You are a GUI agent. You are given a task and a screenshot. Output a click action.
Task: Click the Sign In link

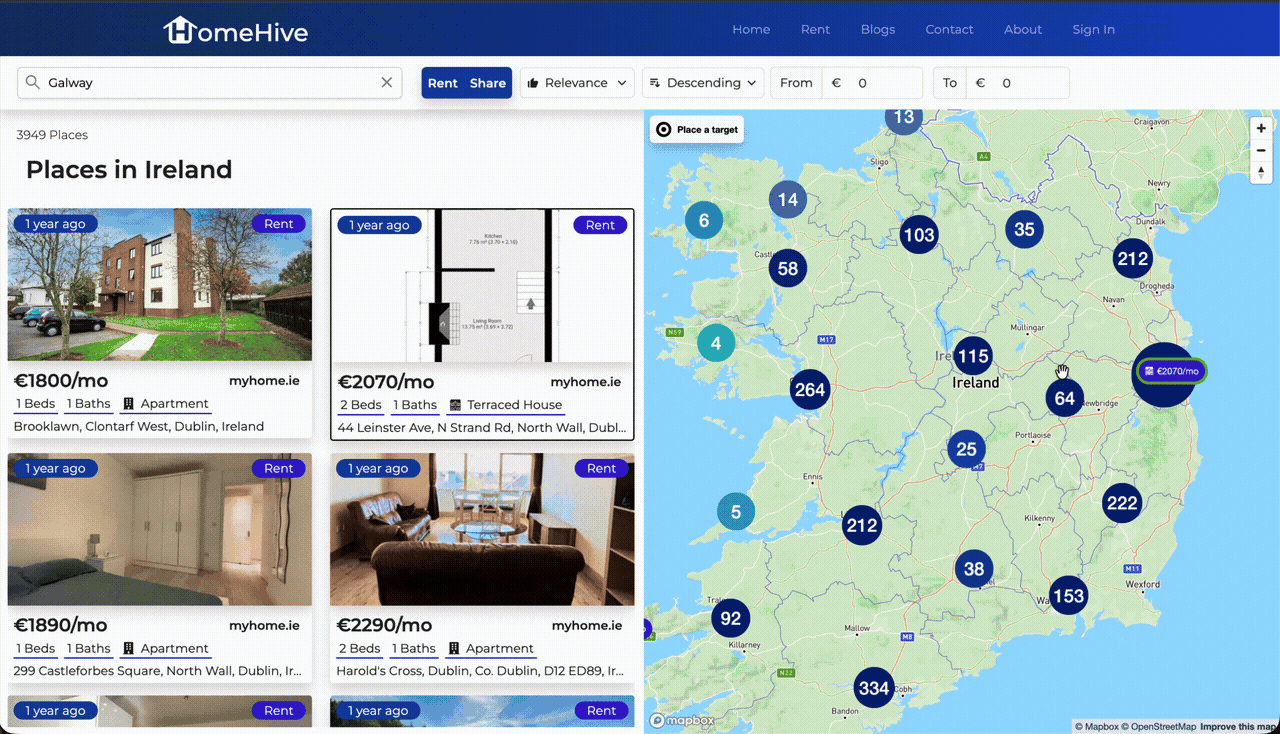(x=1093, y=29)
